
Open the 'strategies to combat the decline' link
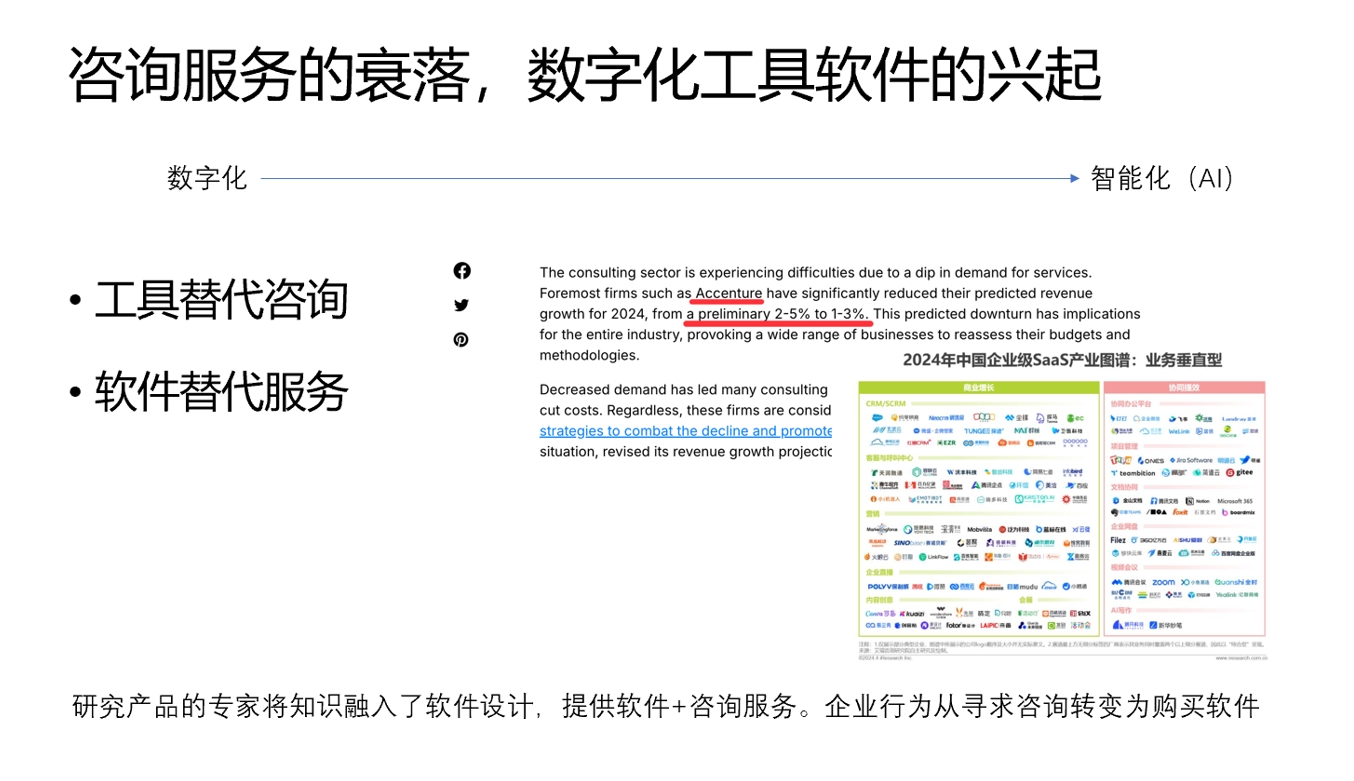click(685, 431)
